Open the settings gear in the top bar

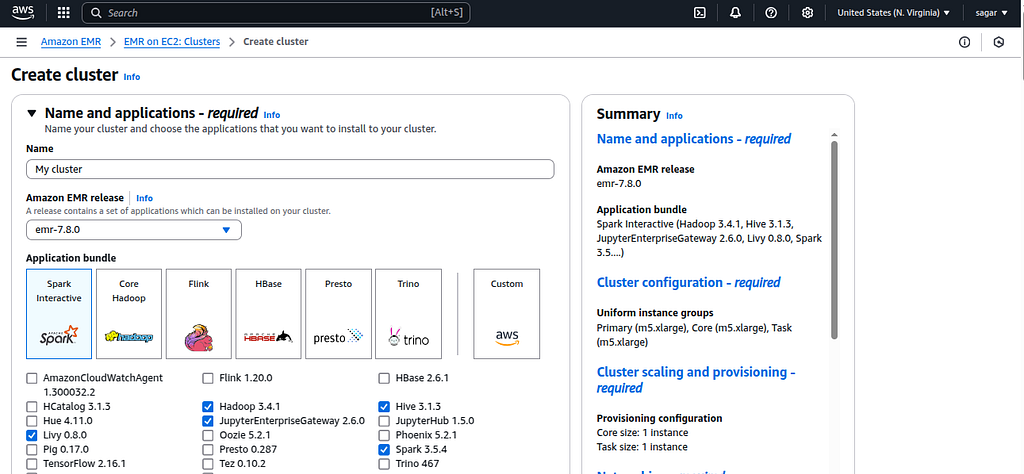pos(807,12)
